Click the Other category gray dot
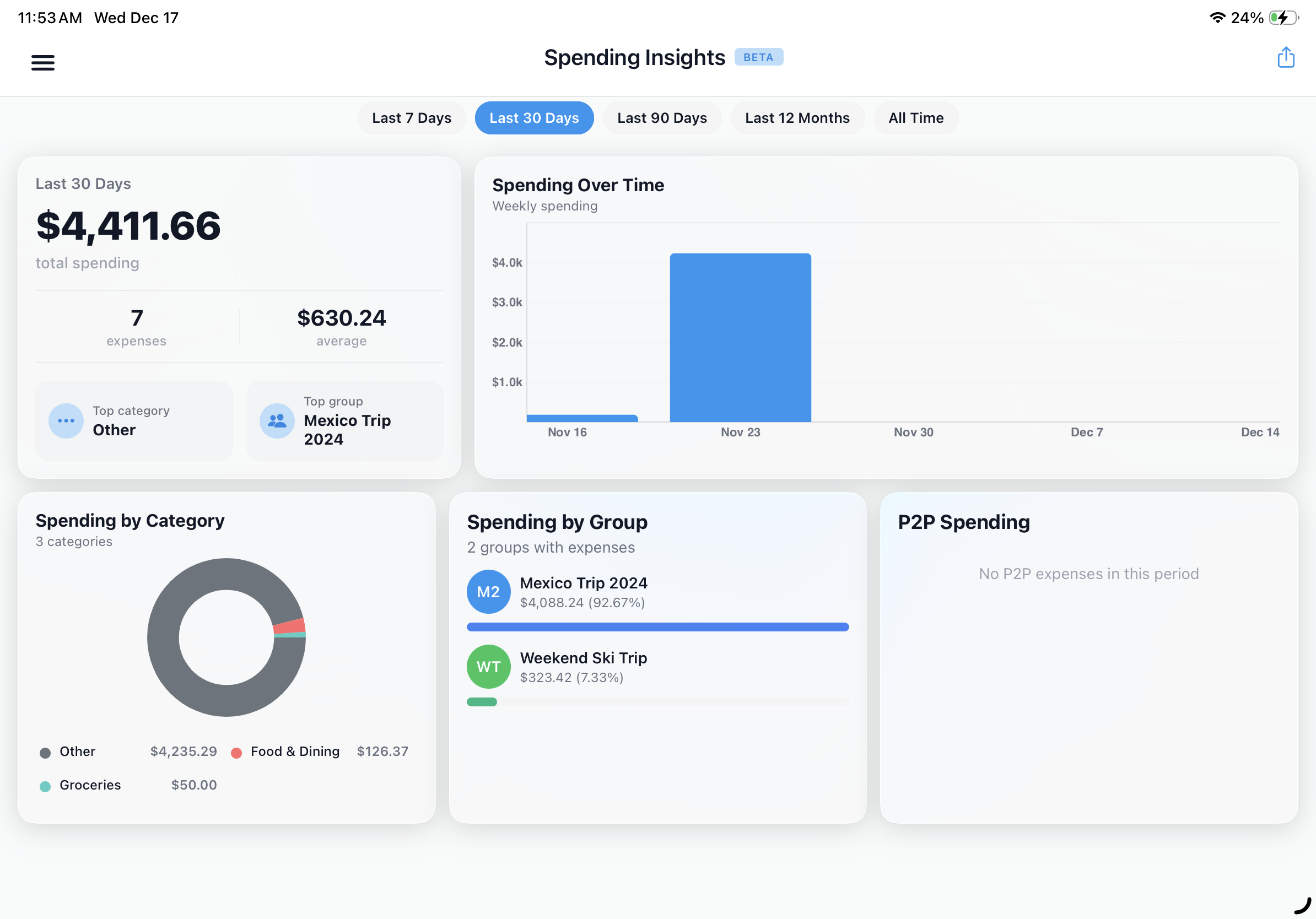This screenshot has width=1316, height=919. (x=45, y=752)
